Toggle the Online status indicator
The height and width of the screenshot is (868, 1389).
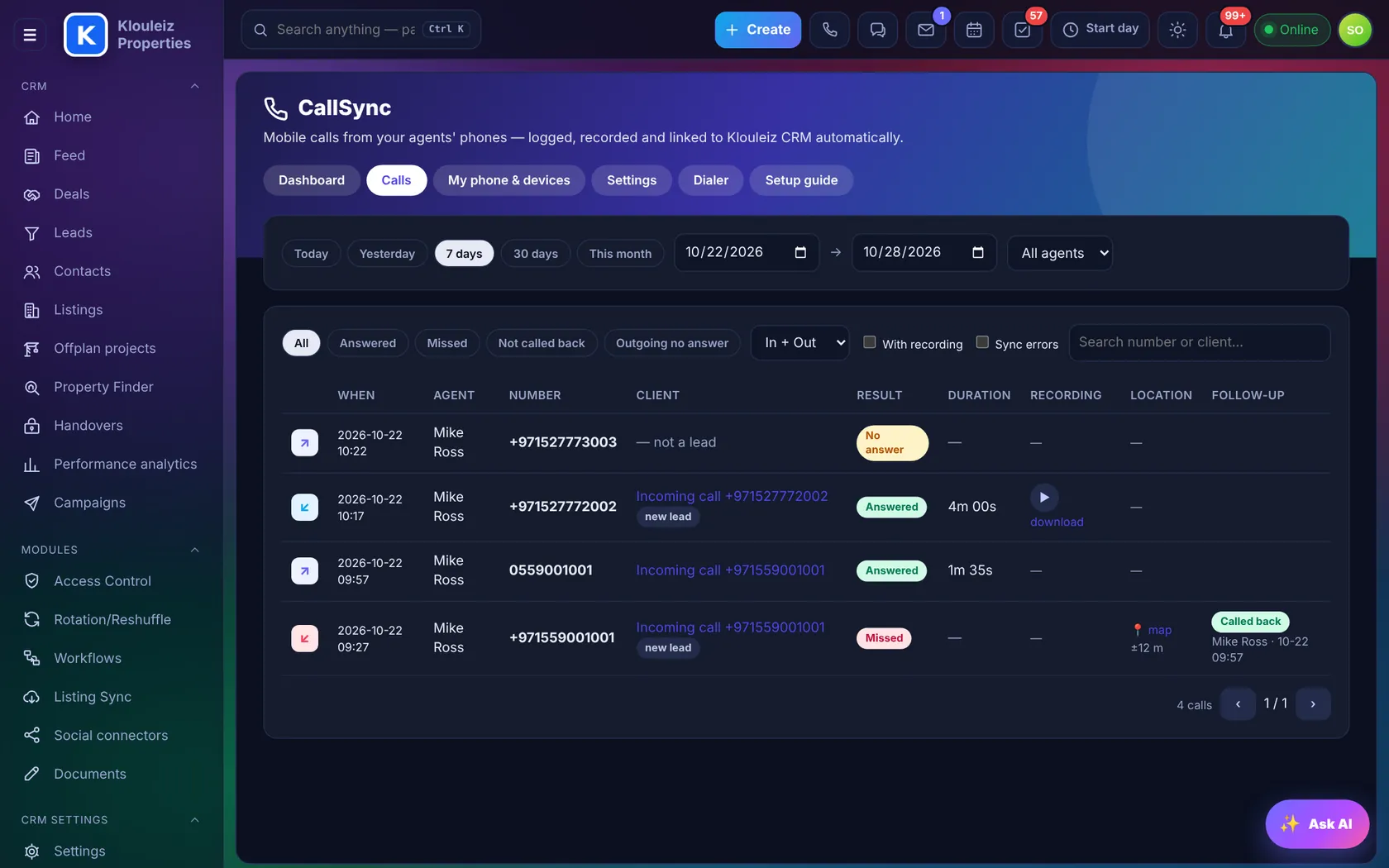click(x=1291, y=30)
